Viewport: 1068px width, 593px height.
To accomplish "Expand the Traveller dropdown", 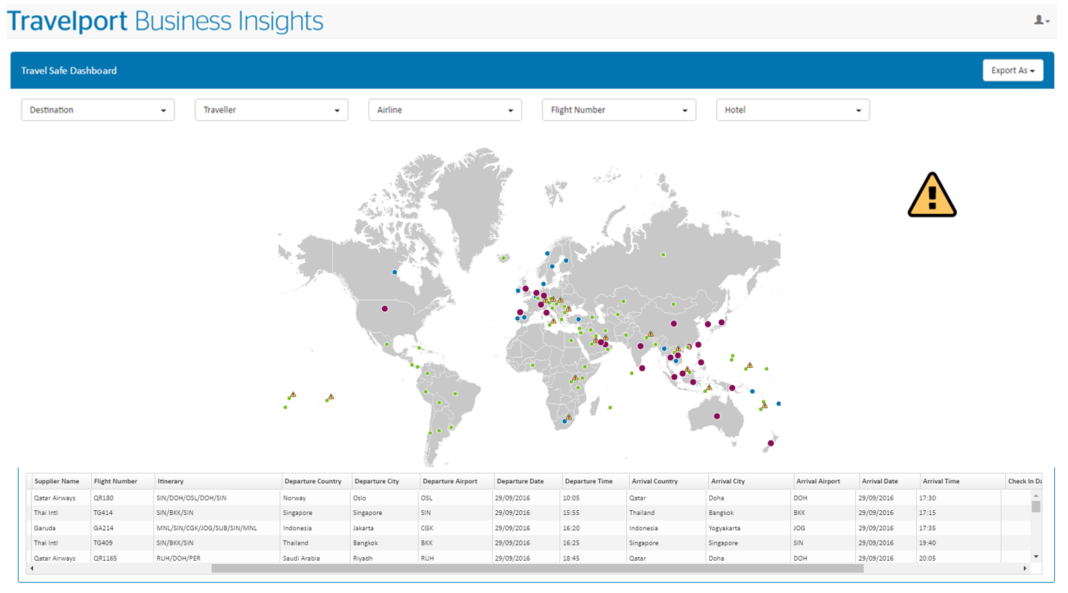I will tap(271, 110).
